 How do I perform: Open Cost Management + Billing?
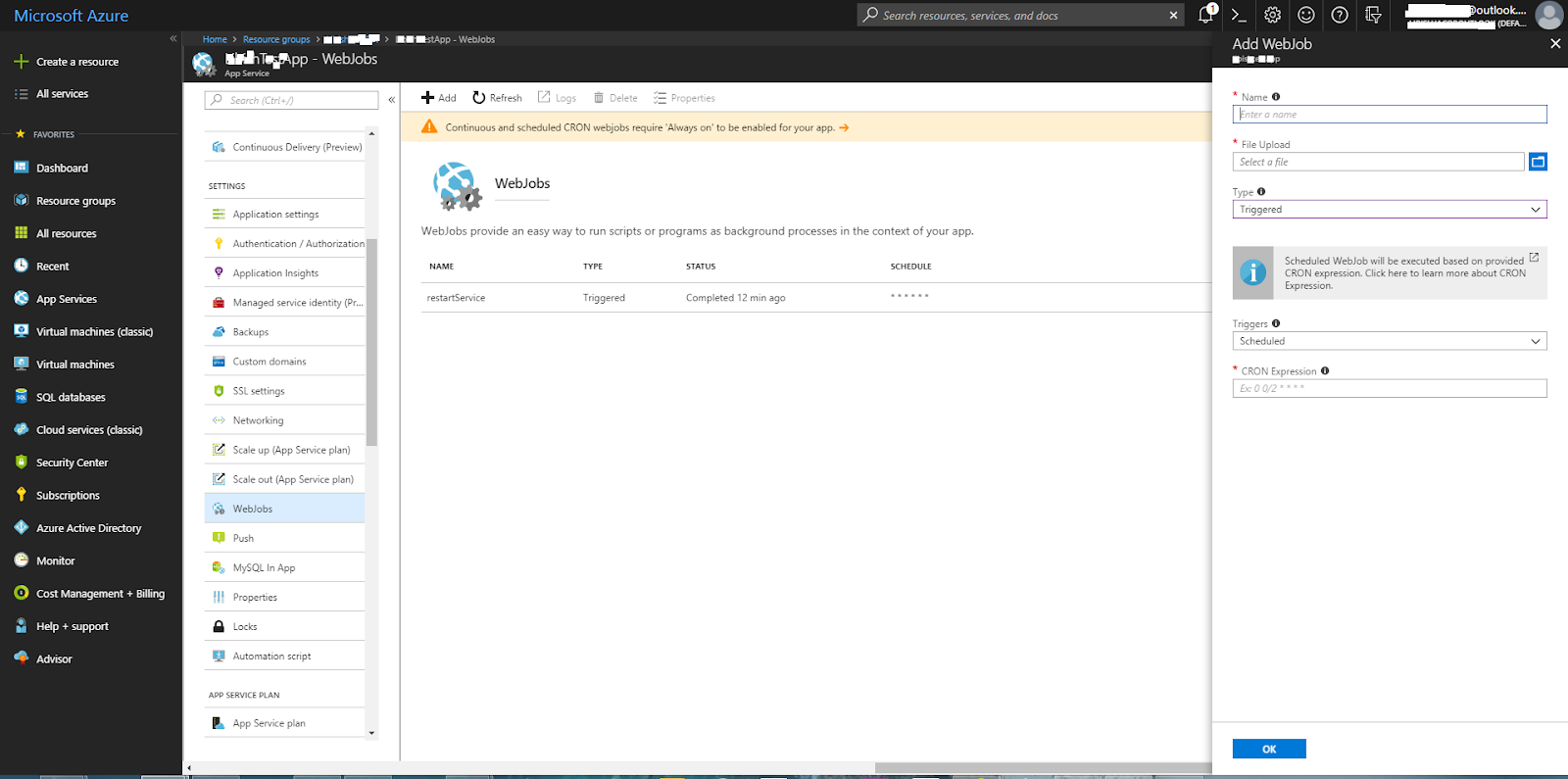click(89, 594)
